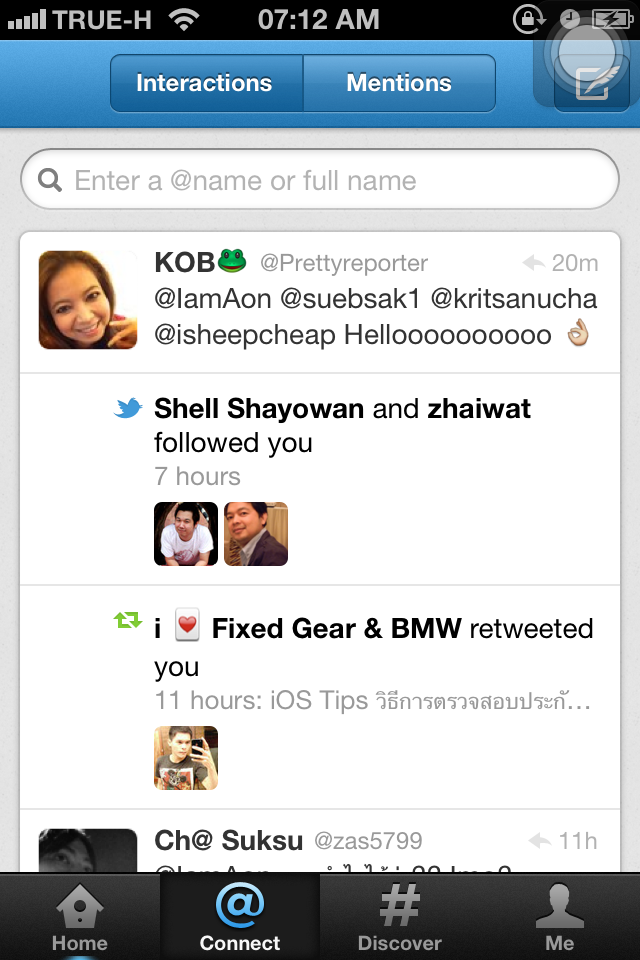This screenshot has height=960, width=640.
Task: Tap the AssistiveTouch floating circle button
Action: (586, 53)
